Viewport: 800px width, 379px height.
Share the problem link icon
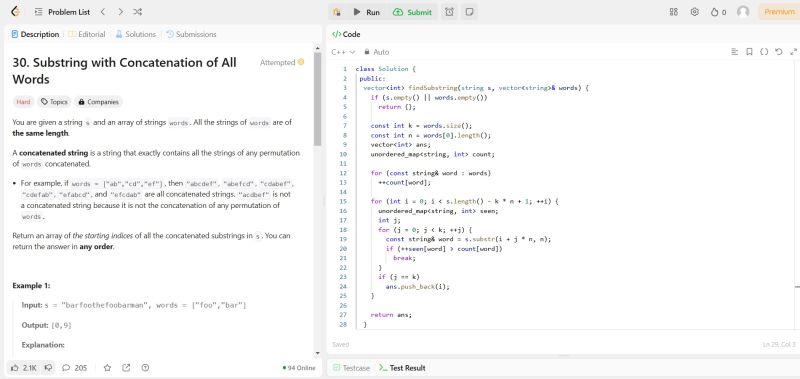pyautogui.click(x=126, y=367)
